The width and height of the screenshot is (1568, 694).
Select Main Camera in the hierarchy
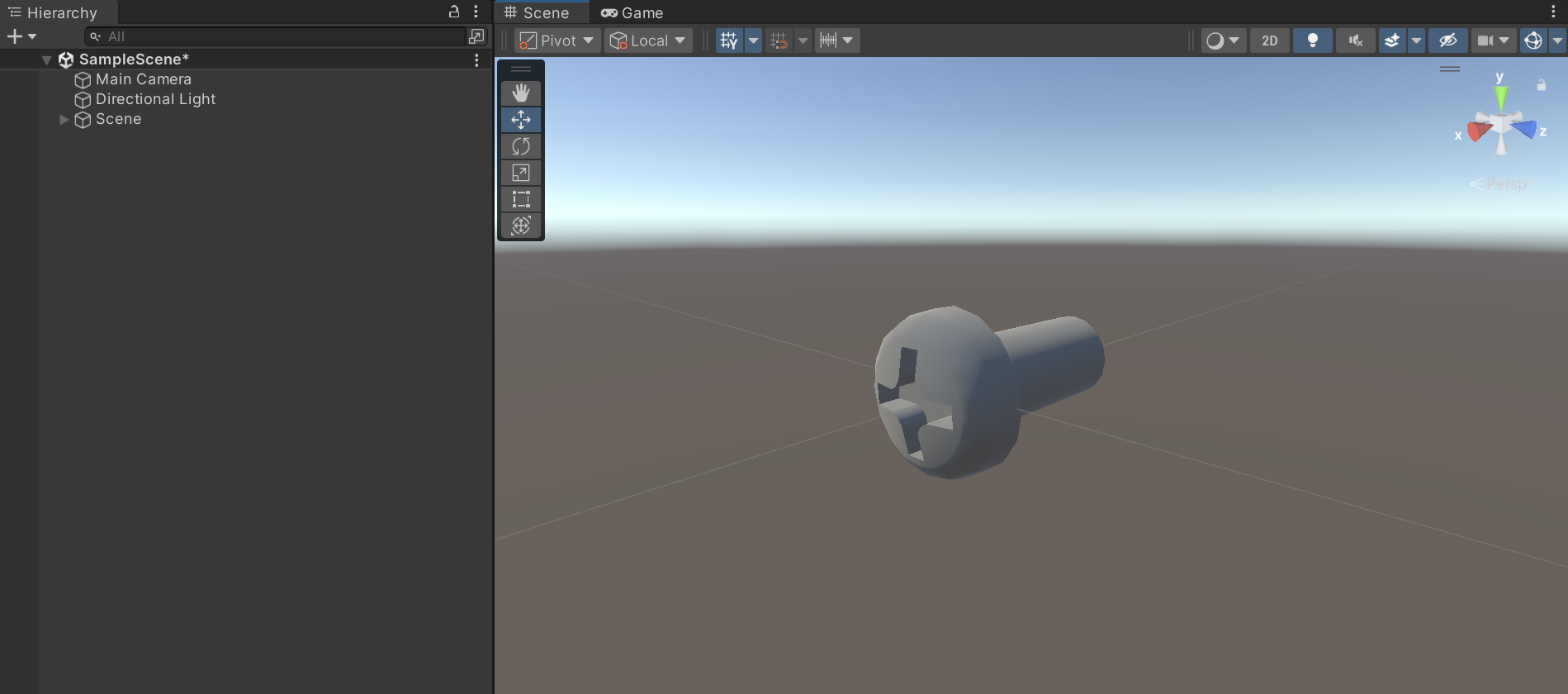(143, 79)
